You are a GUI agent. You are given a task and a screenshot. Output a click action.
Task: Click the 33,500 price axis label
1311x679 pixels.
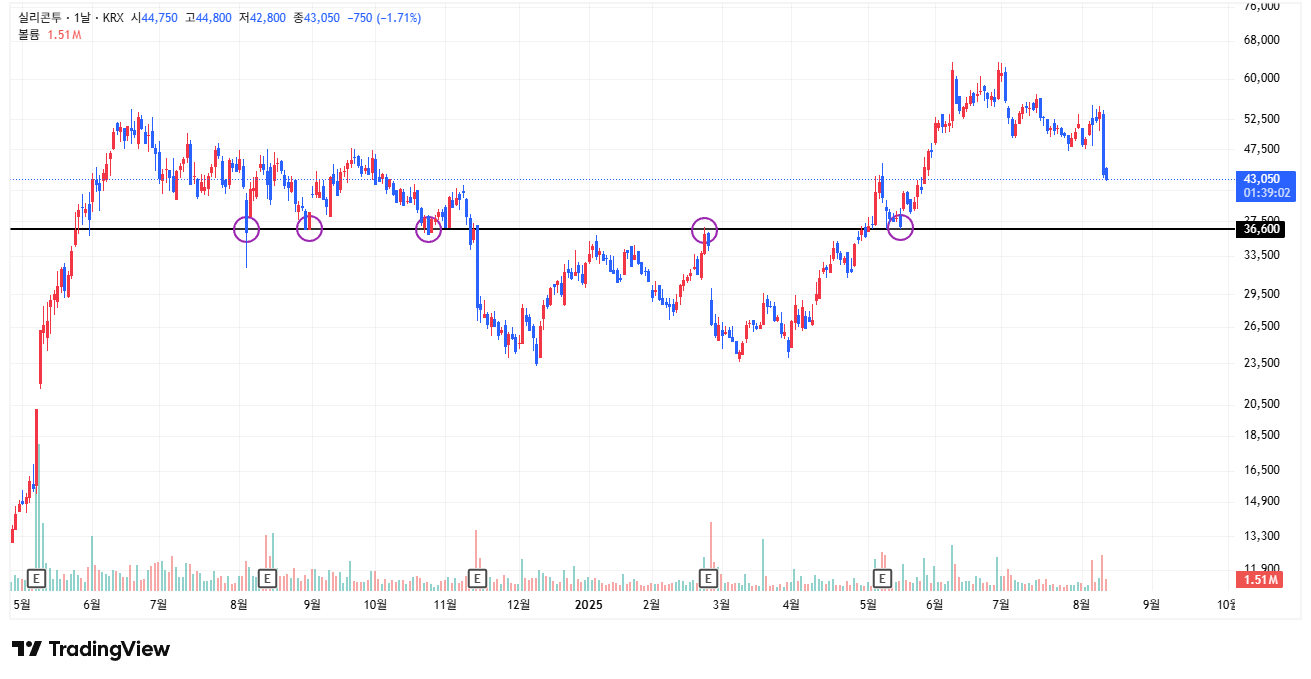coord(1262,255)
